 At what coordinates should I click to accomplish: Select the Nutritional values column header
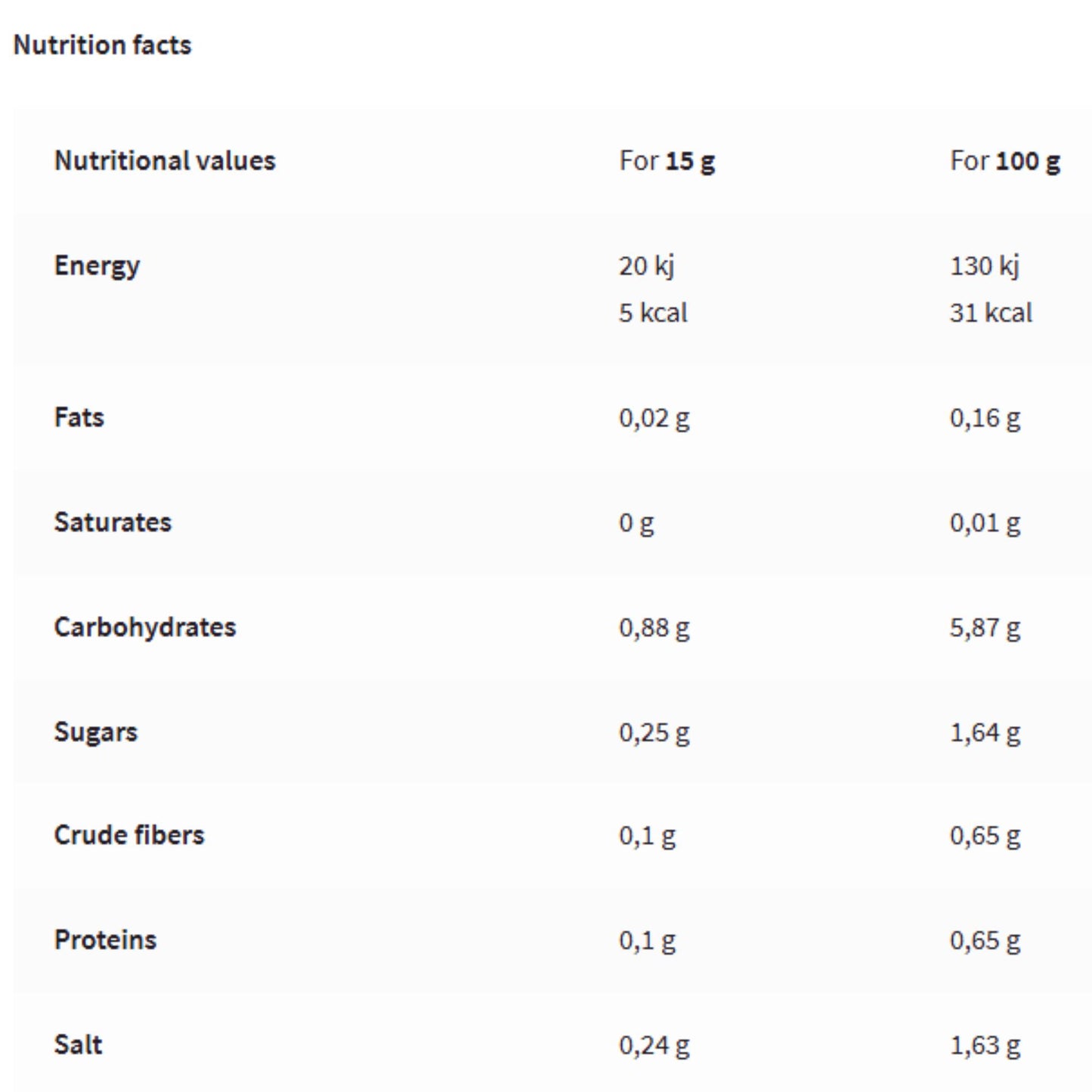165,161
